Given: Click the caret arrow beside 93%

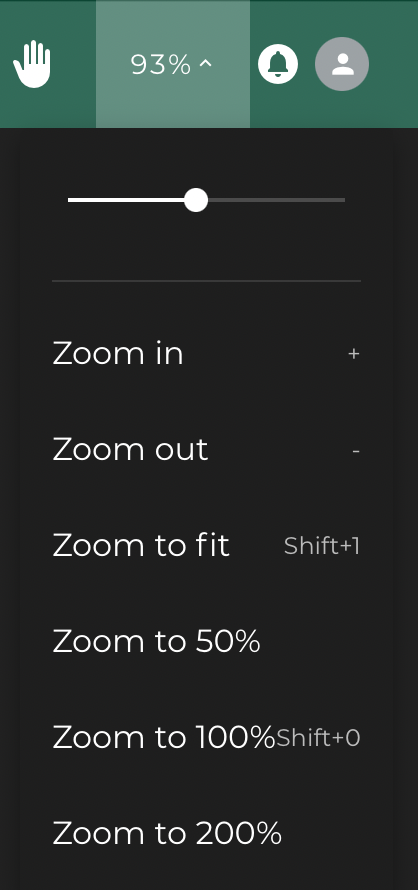Looking at the screenshot, I should click(x=206, y=65).
